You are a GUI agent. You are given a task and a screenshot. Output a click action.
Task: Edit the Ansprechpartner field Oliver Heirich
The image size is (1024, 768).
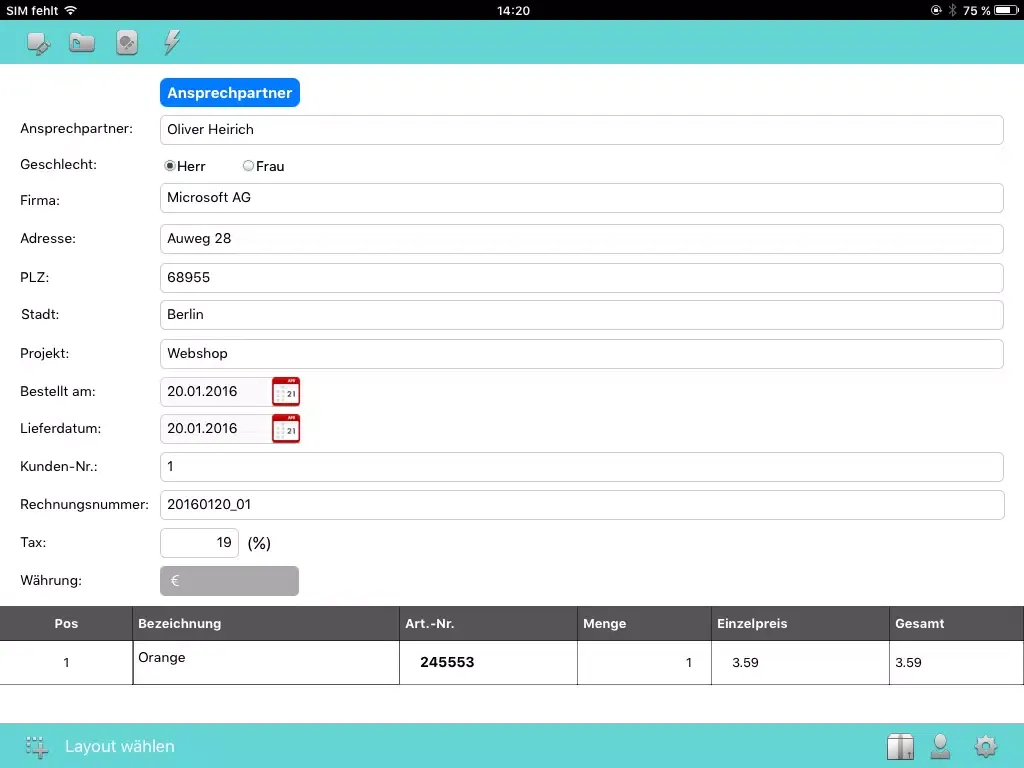(x=581, y=130)
